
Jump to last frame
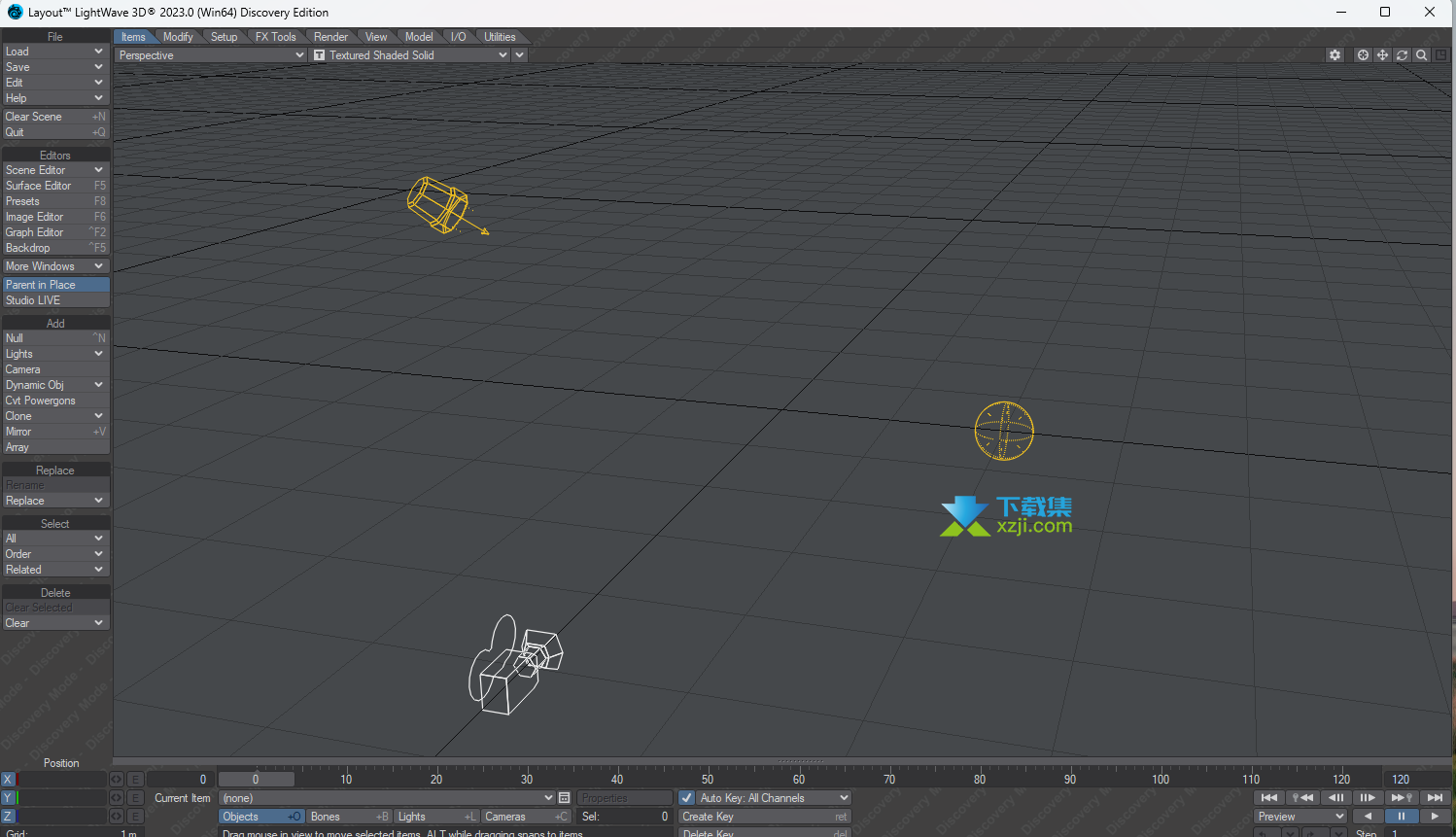(1435, 798)
